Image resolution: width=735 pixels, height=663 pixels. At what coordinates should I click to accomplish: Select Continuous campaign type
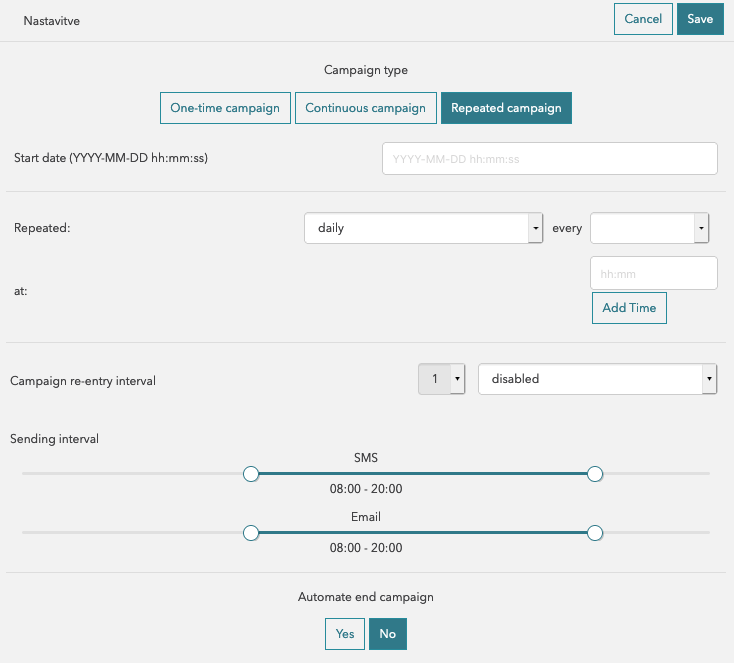pyautogui.click(x=365, y=108)
